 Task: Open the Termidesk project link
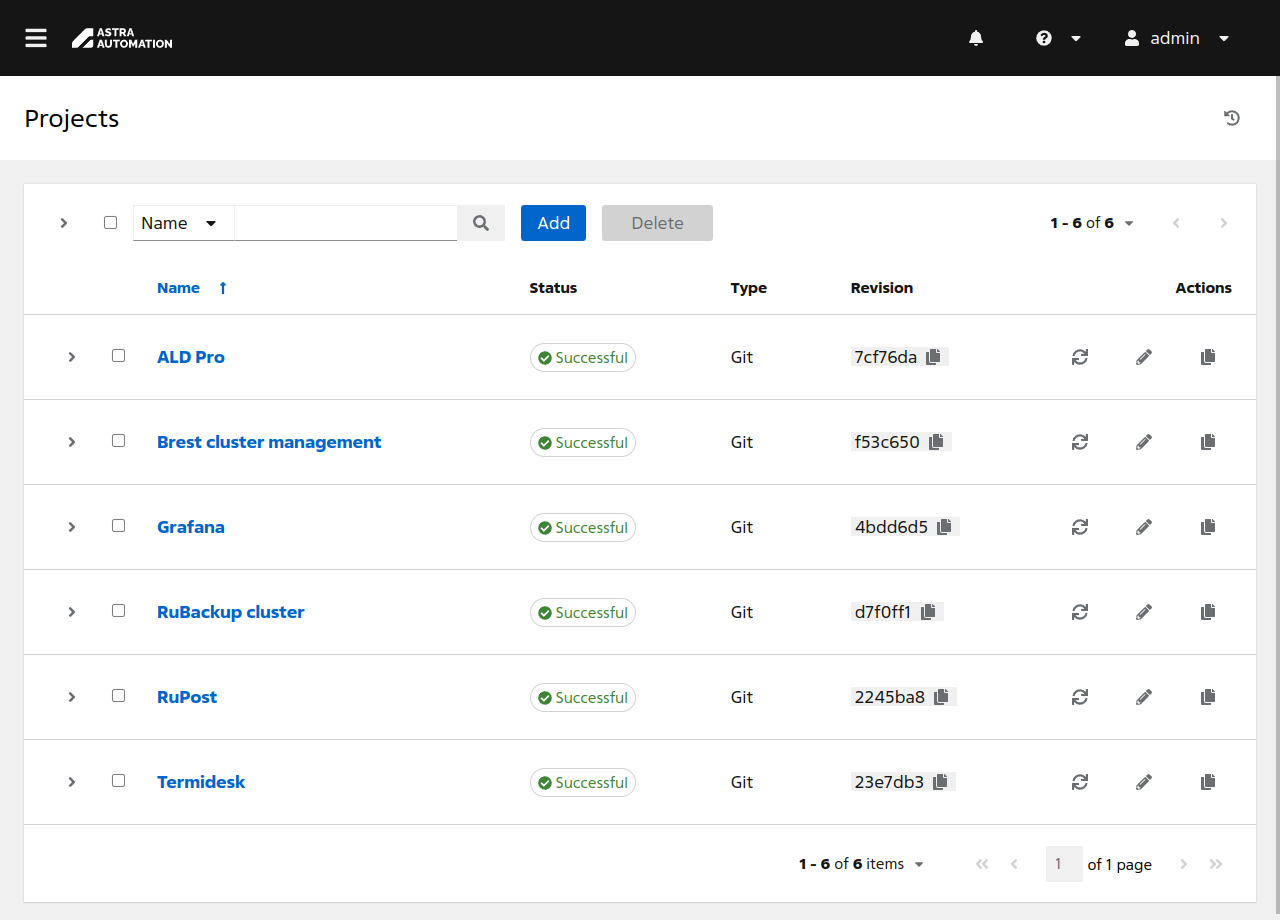coord(201,782)
